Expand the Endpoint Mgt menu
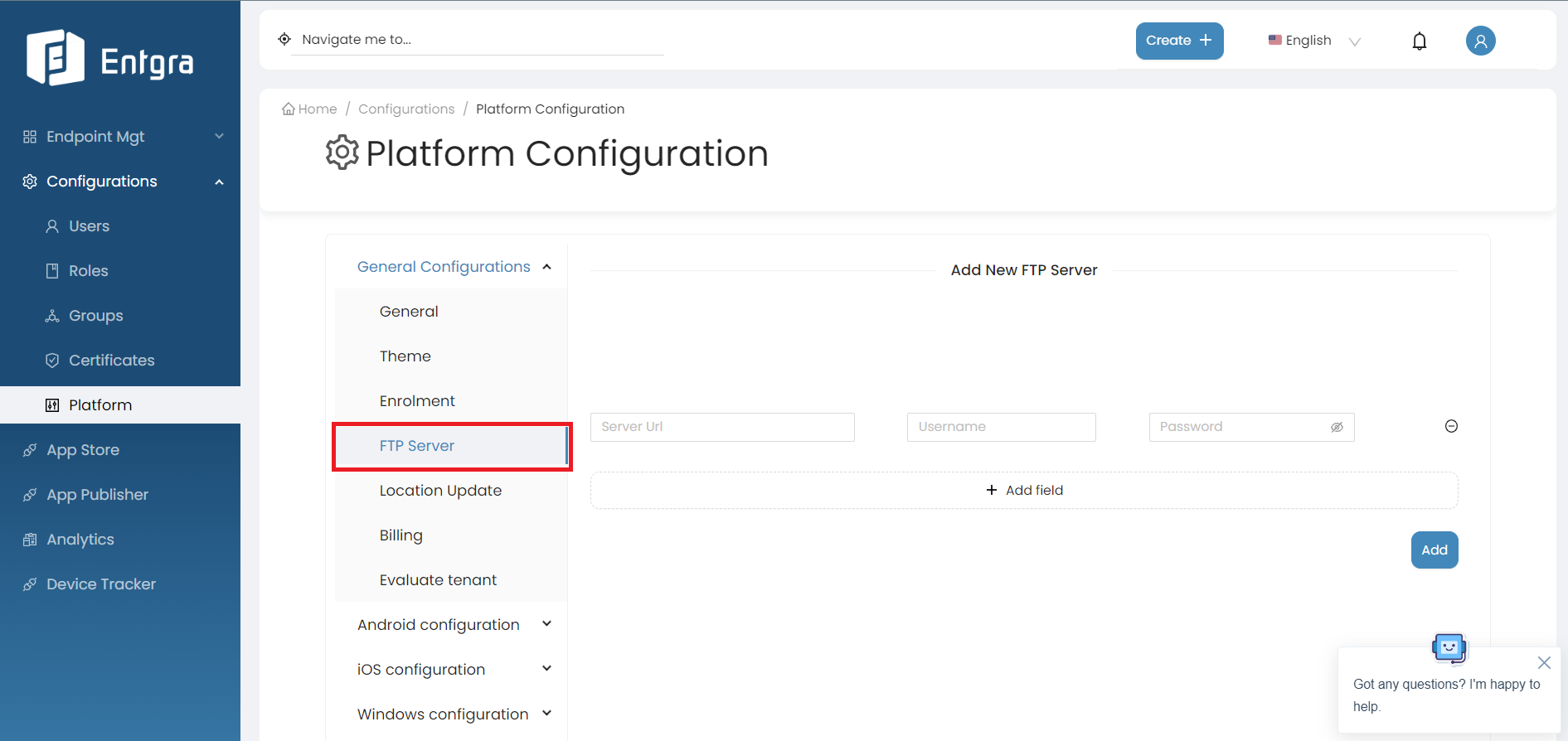Viewport: 1568px width, 741px height. click(x=219, y=137)
